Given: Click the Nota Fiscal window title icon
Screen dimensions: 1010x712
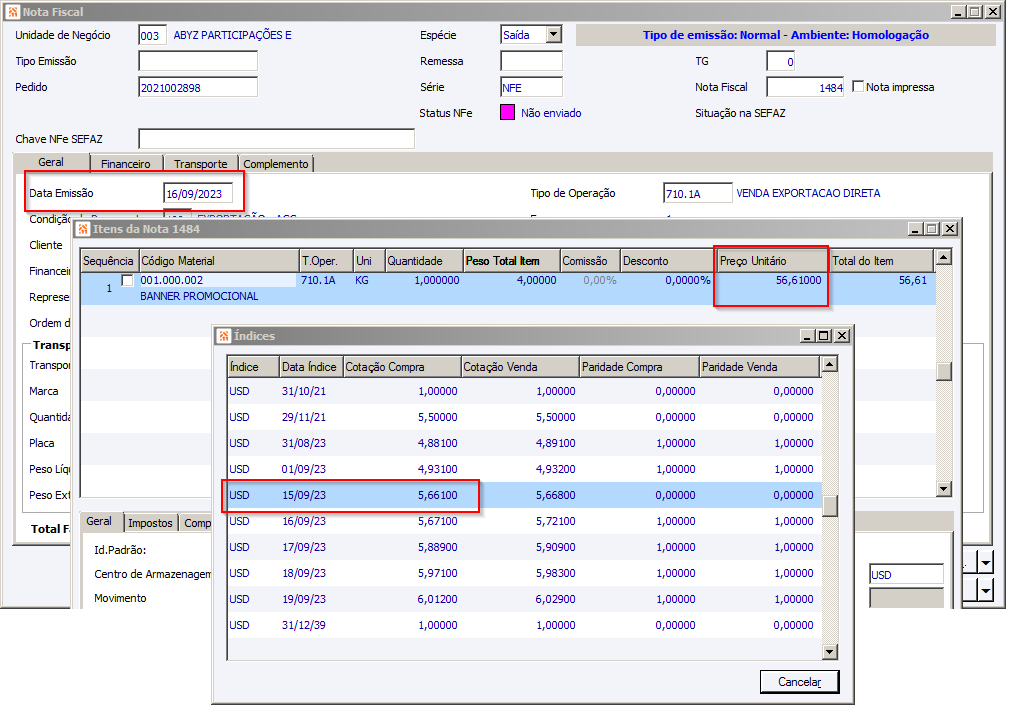Looking at the screenshot, I should click(x=13, y=12).
